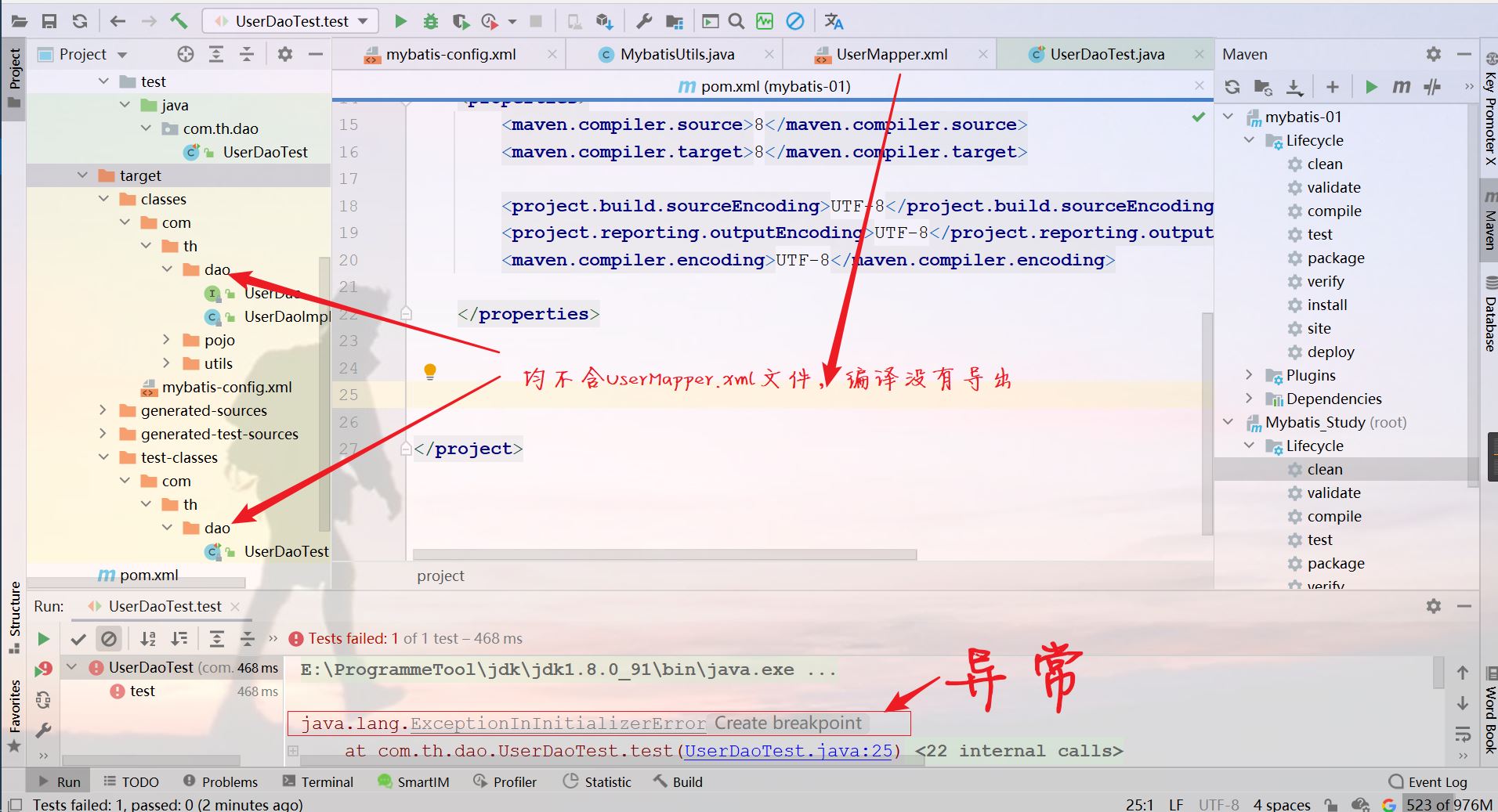Navigate back with the left arrow icon

[118, 21]
